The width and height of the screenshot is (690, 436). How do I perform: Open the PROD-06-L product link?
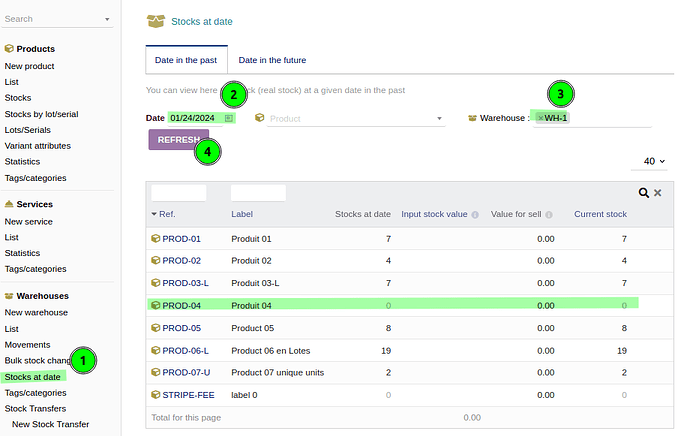[x=185, y=351]
